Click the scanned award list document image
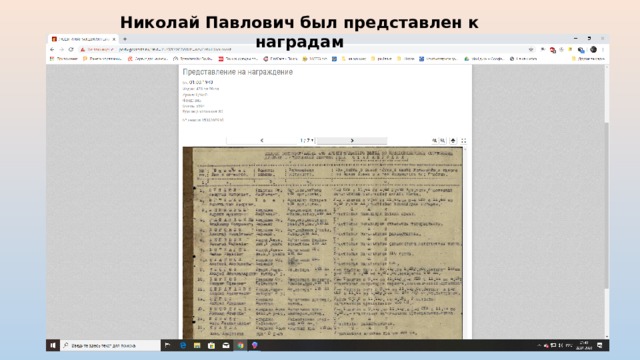Screen dimensions: 640x360 322,243
